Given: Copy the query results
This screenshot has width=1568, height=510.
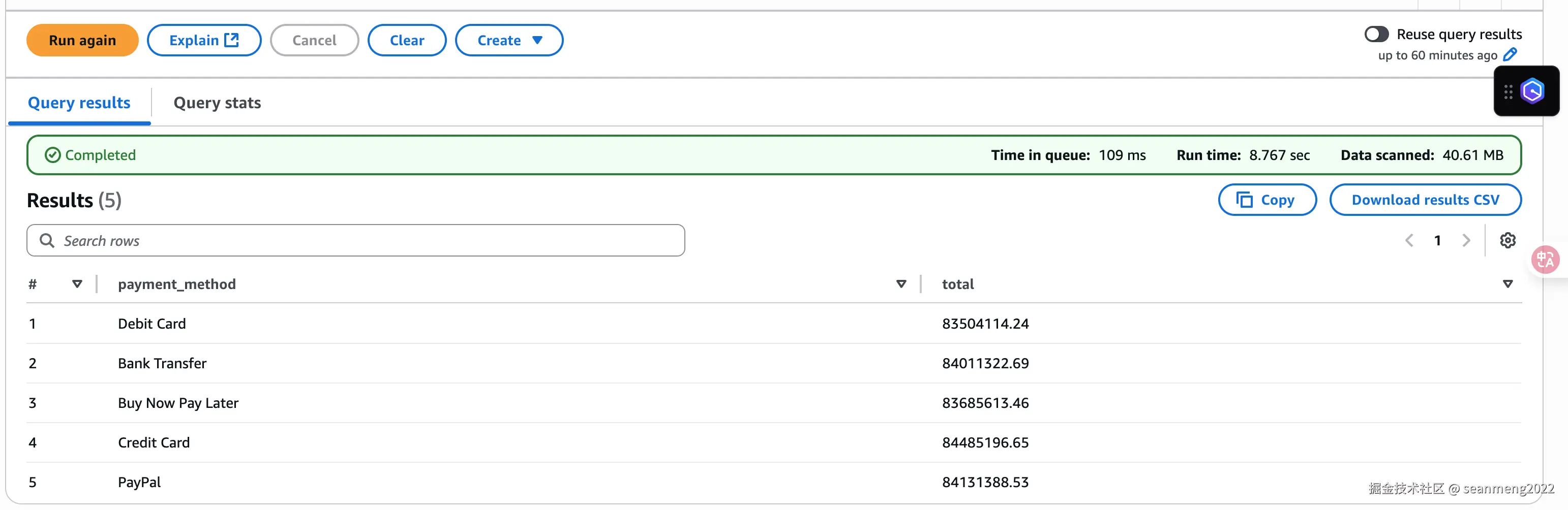Looking at the screenshot, I should click(1267, 200).
